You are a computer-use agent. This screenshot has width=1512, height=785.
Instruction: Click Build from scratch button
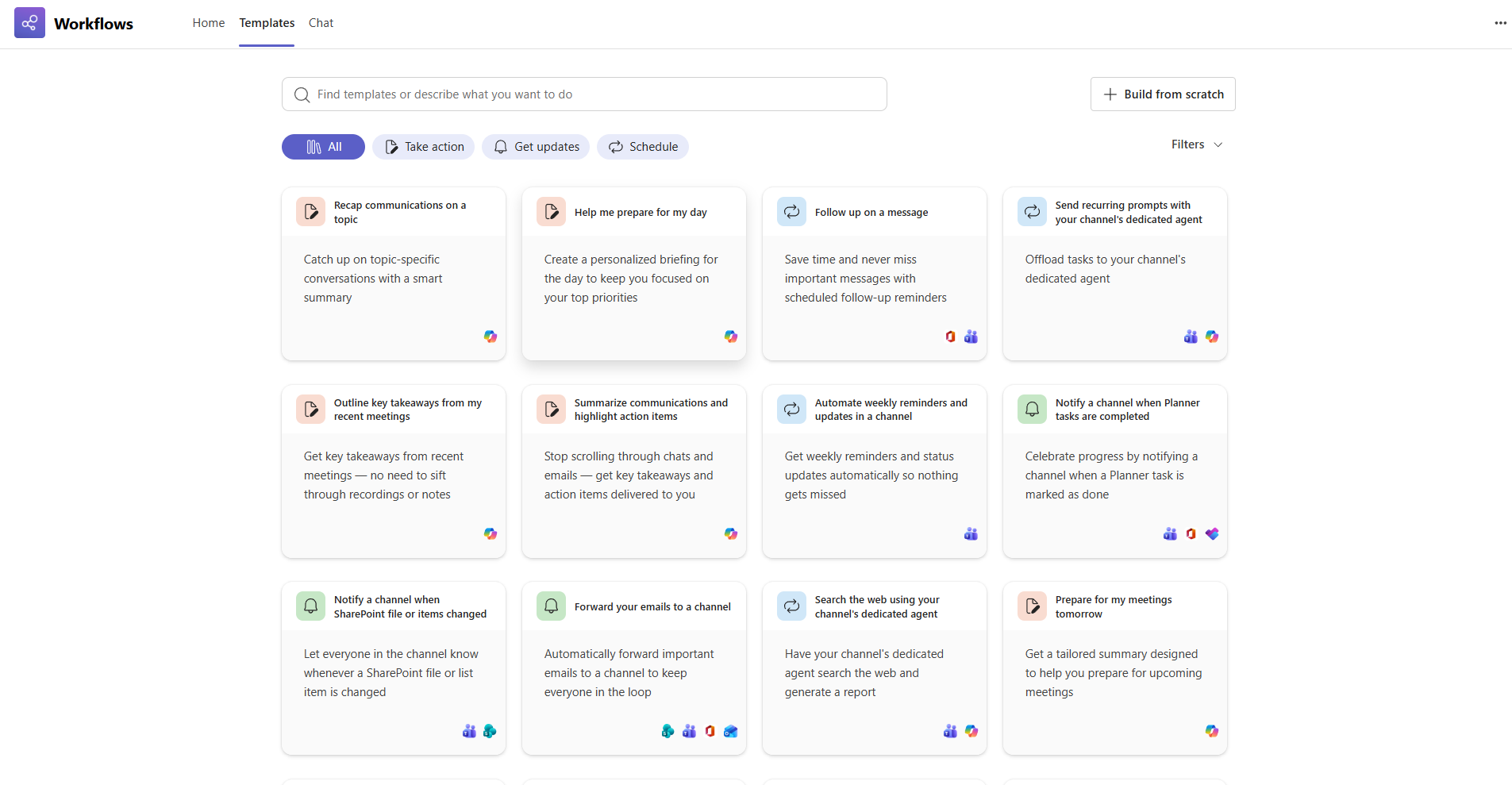[x=1163, y=94]
